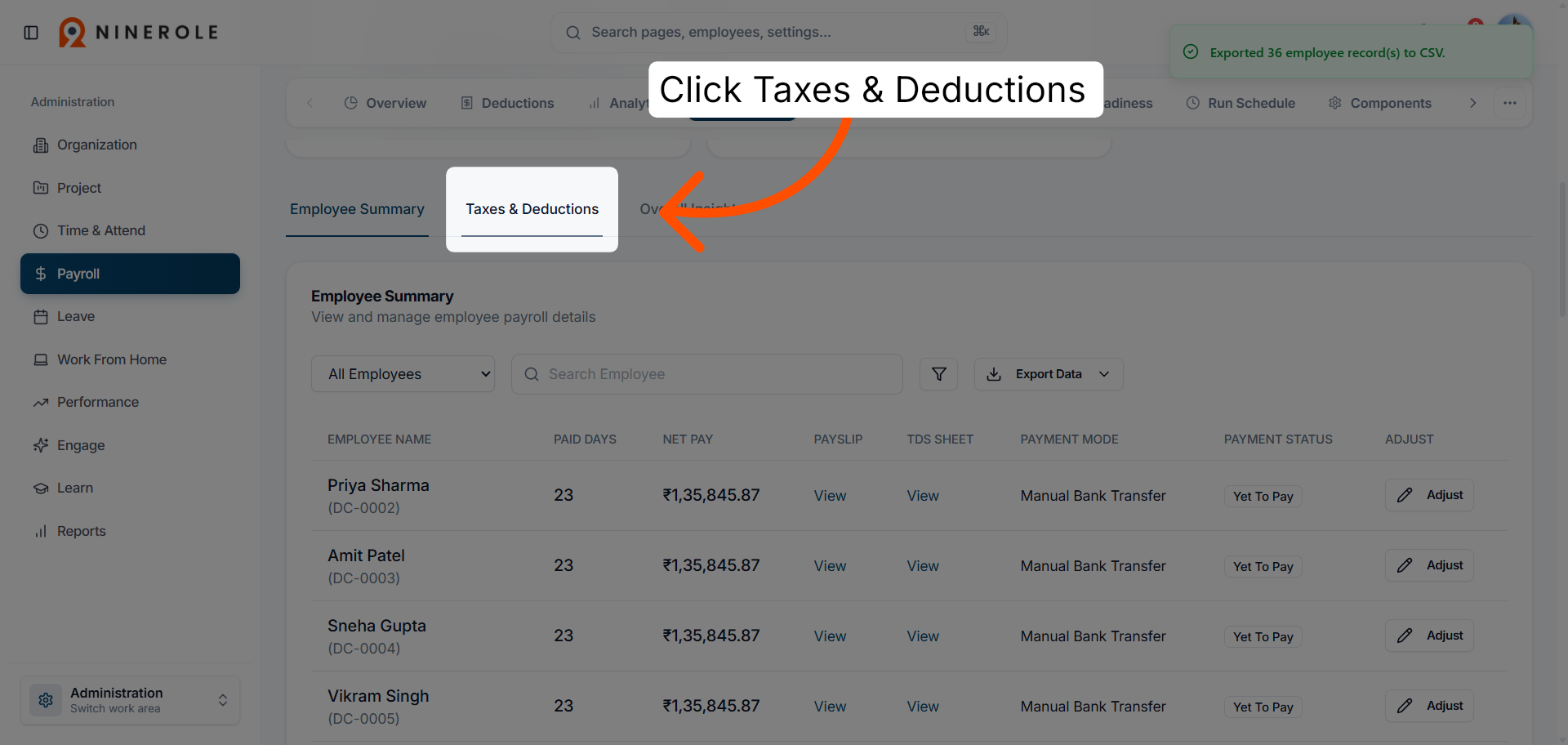Open the Components tab
The height and width of the screenshot is (745, 1568).
1379,103
